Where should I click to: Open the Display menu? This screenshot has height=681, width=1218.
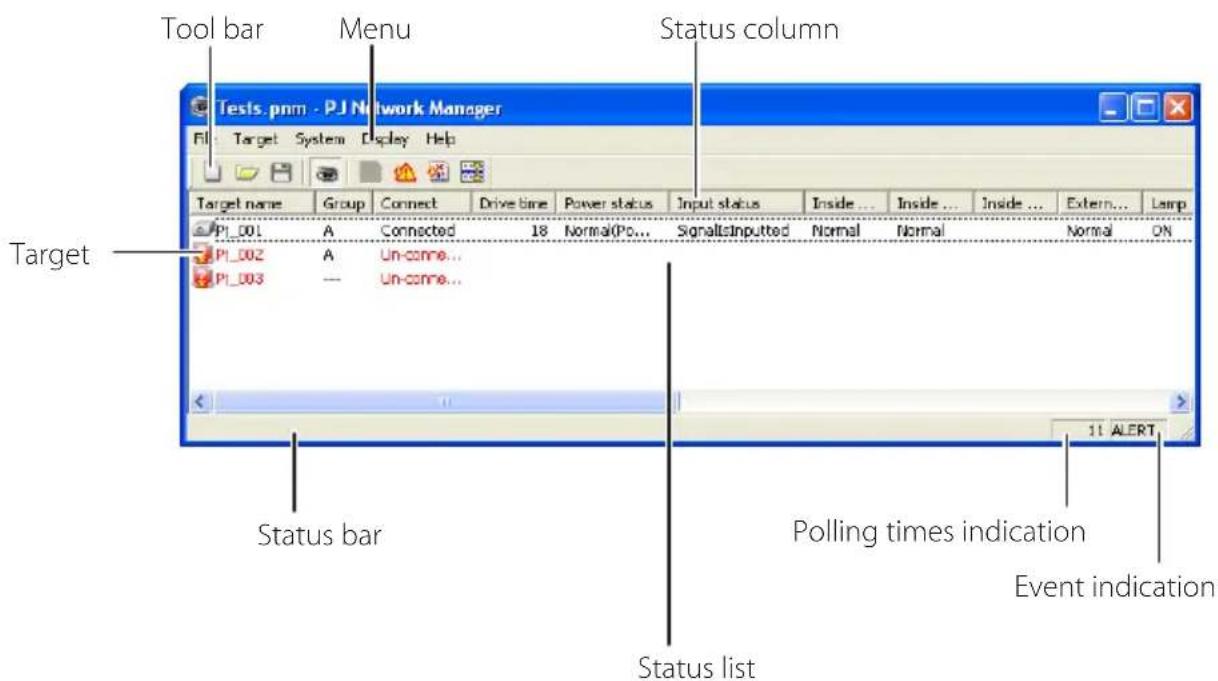(386, 139)
